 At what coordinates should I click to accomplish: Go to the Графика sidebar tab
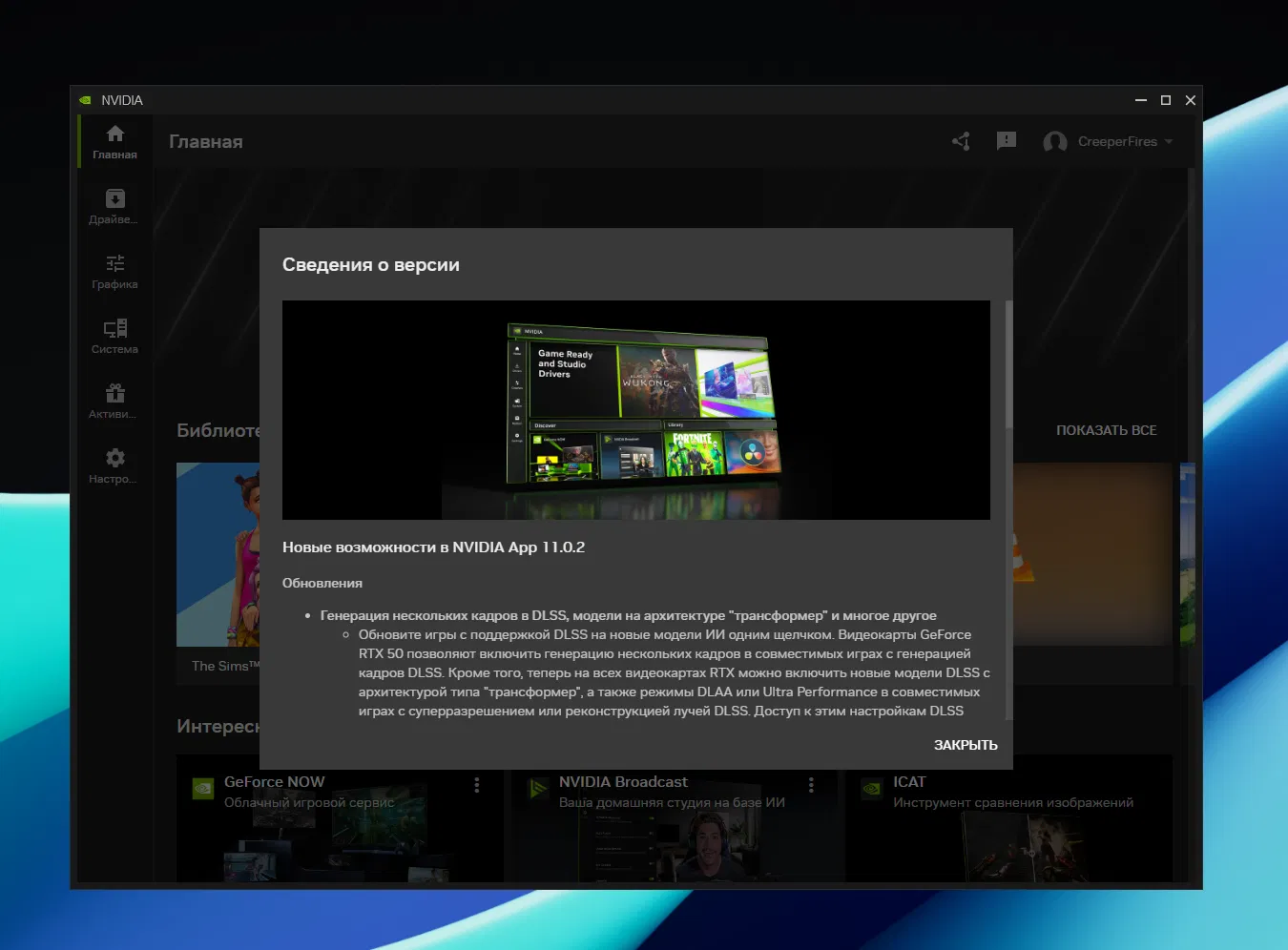coord(114,272)
